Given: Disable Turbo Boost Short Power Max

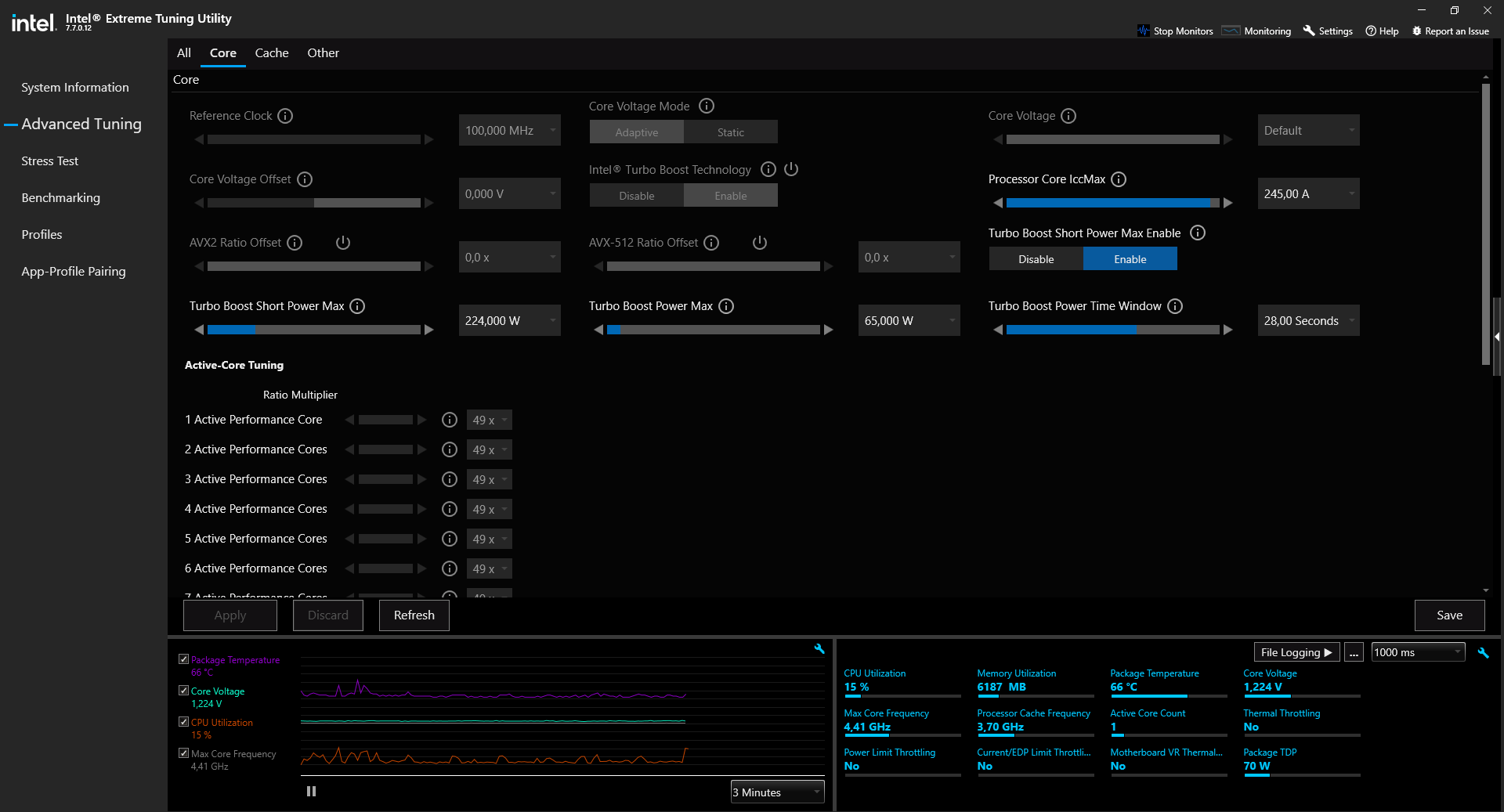Looking at the screenshot, I should click(1036, 259).
